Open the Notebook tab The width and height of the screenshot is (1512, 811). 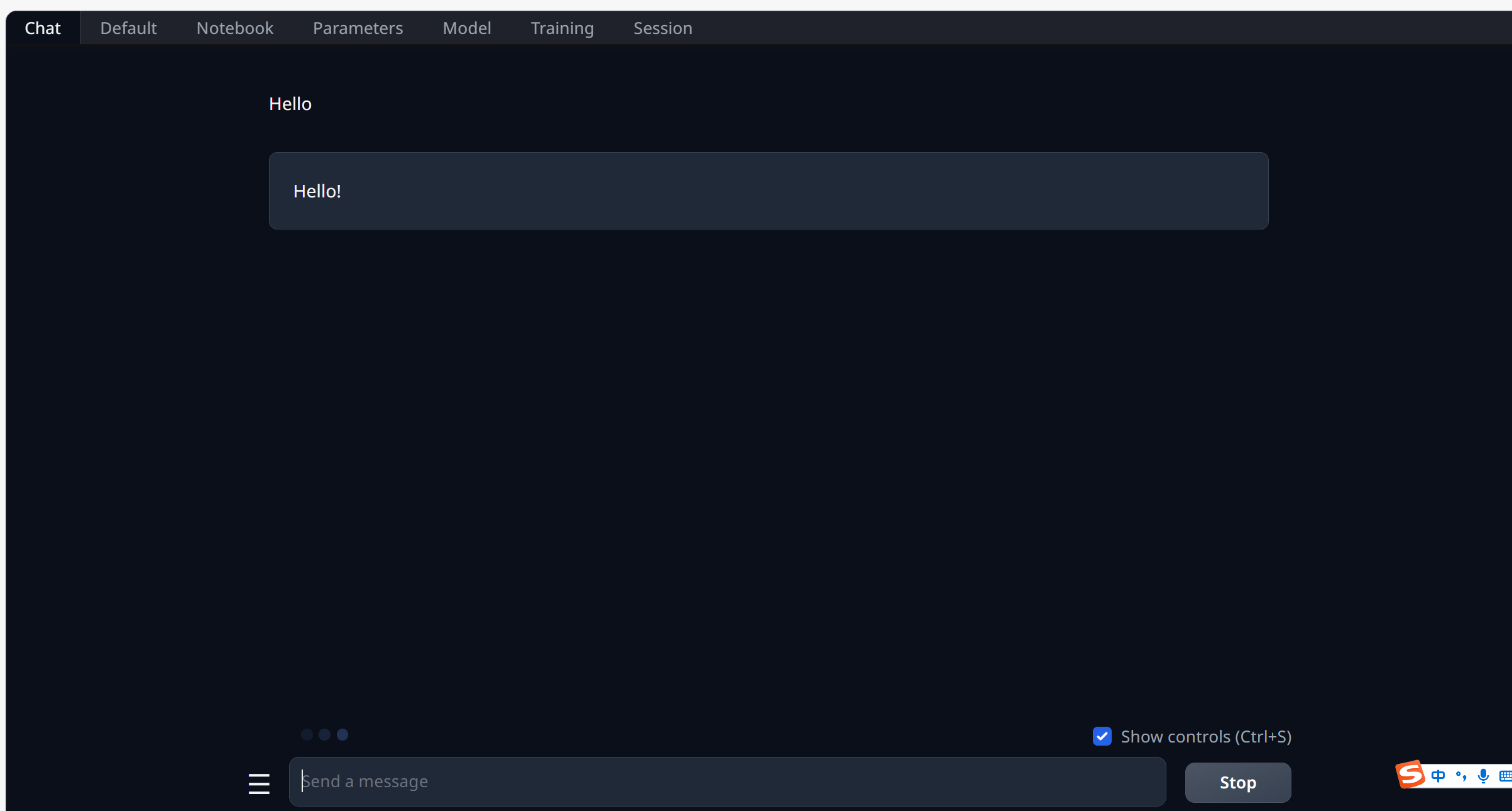234,28
